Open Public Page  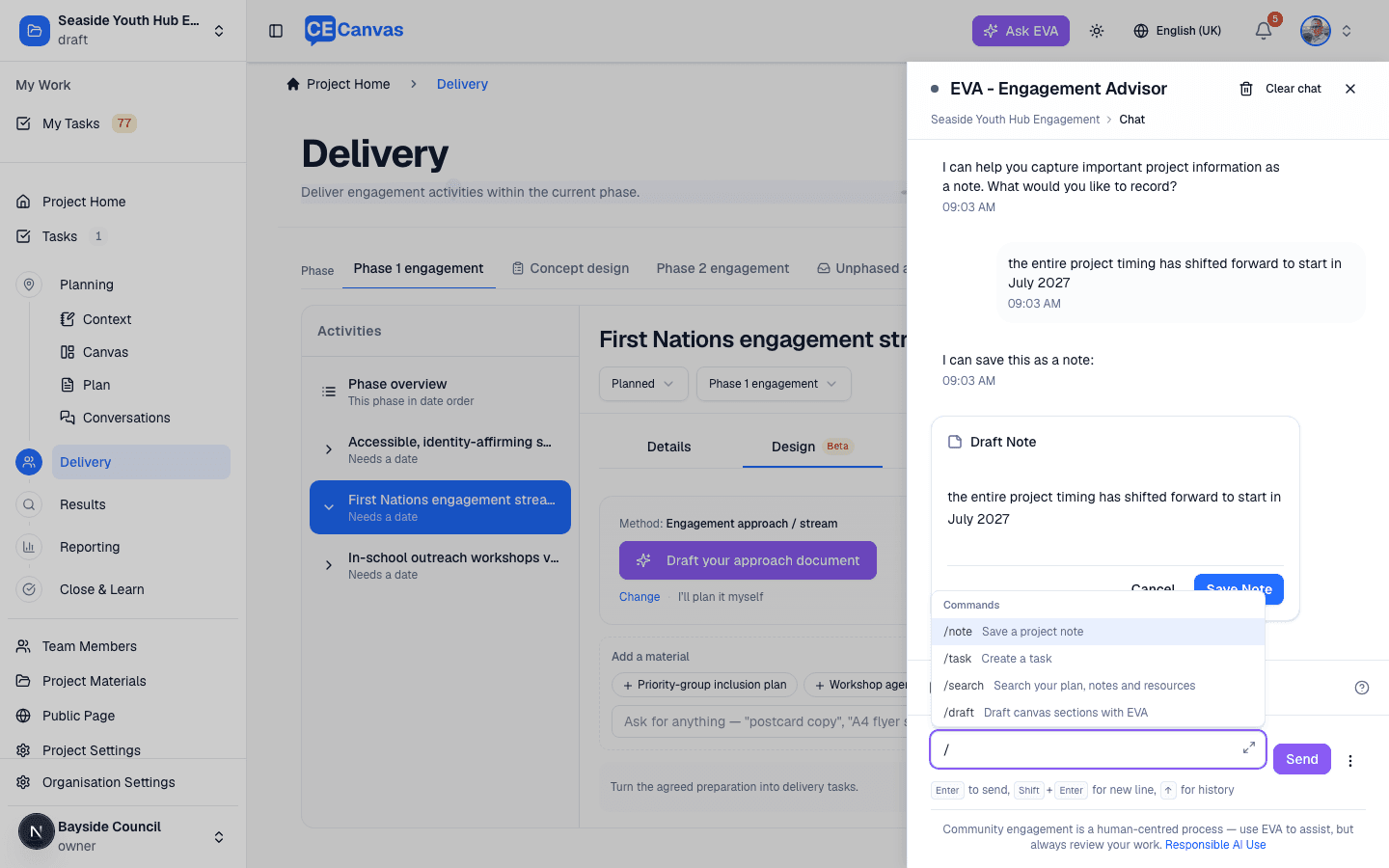tap(79, 716)
